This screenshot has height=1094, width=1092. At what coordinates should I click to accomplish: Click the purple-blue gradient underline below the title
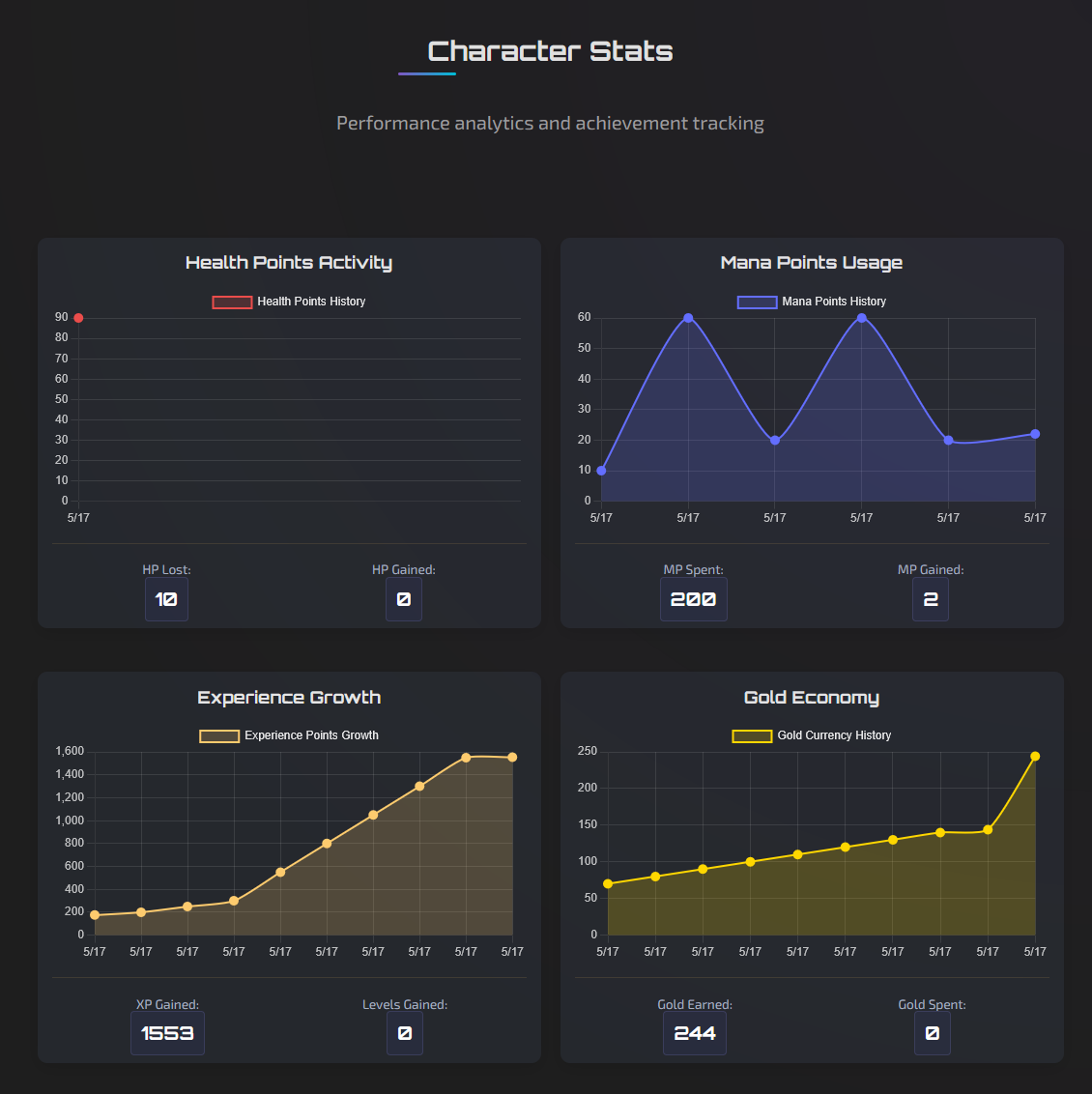pyautogui.click(x=426, y=74)
